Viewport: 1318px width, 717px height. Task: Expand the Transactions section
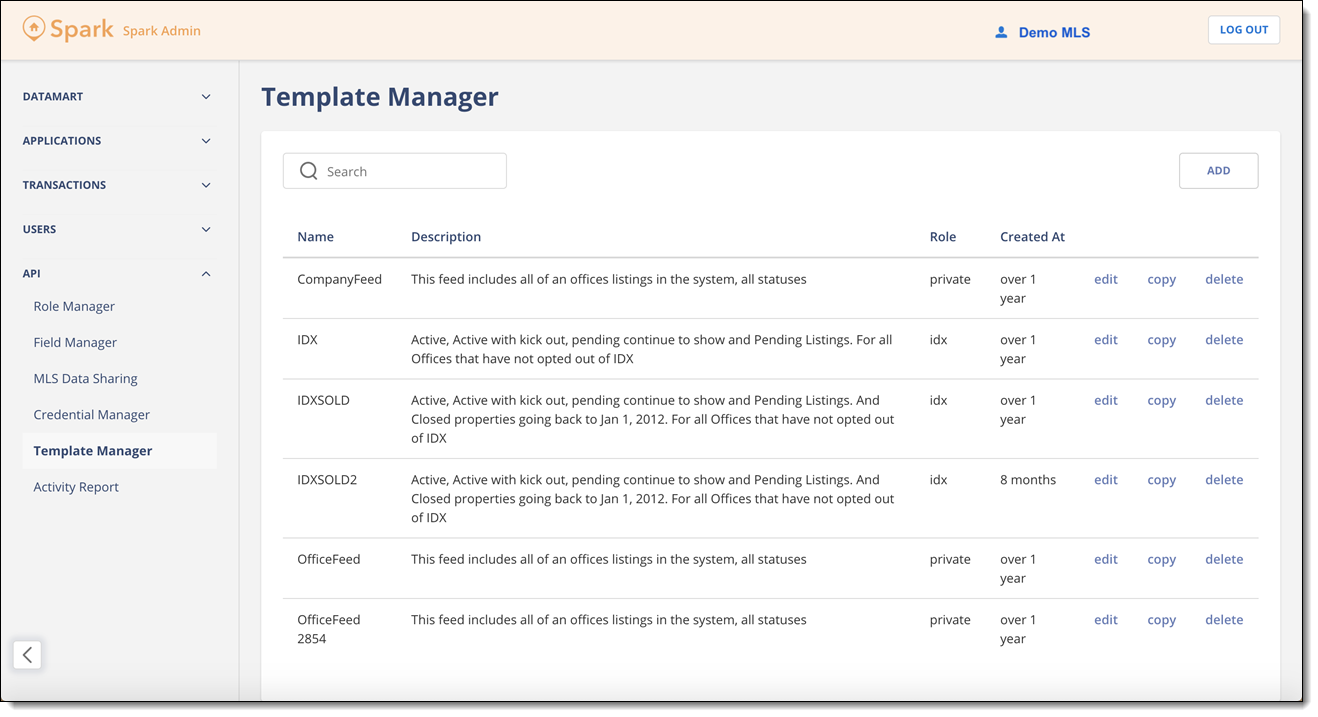(118, 185)
